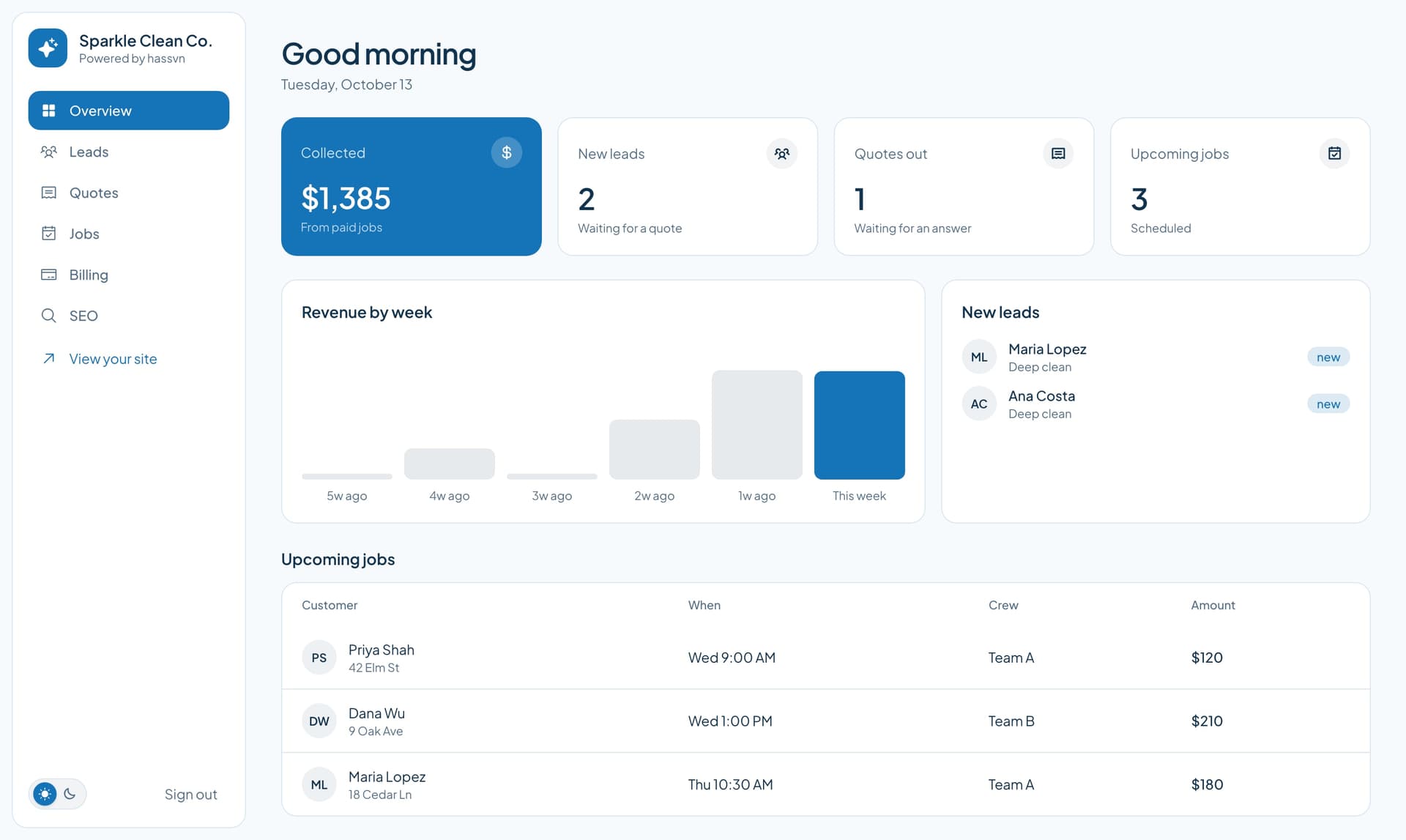Image resolution: width=1406 pixels, height=840 pixels.
Task: Click the new badge for Maria Lopez
Action: point(1328,357)
